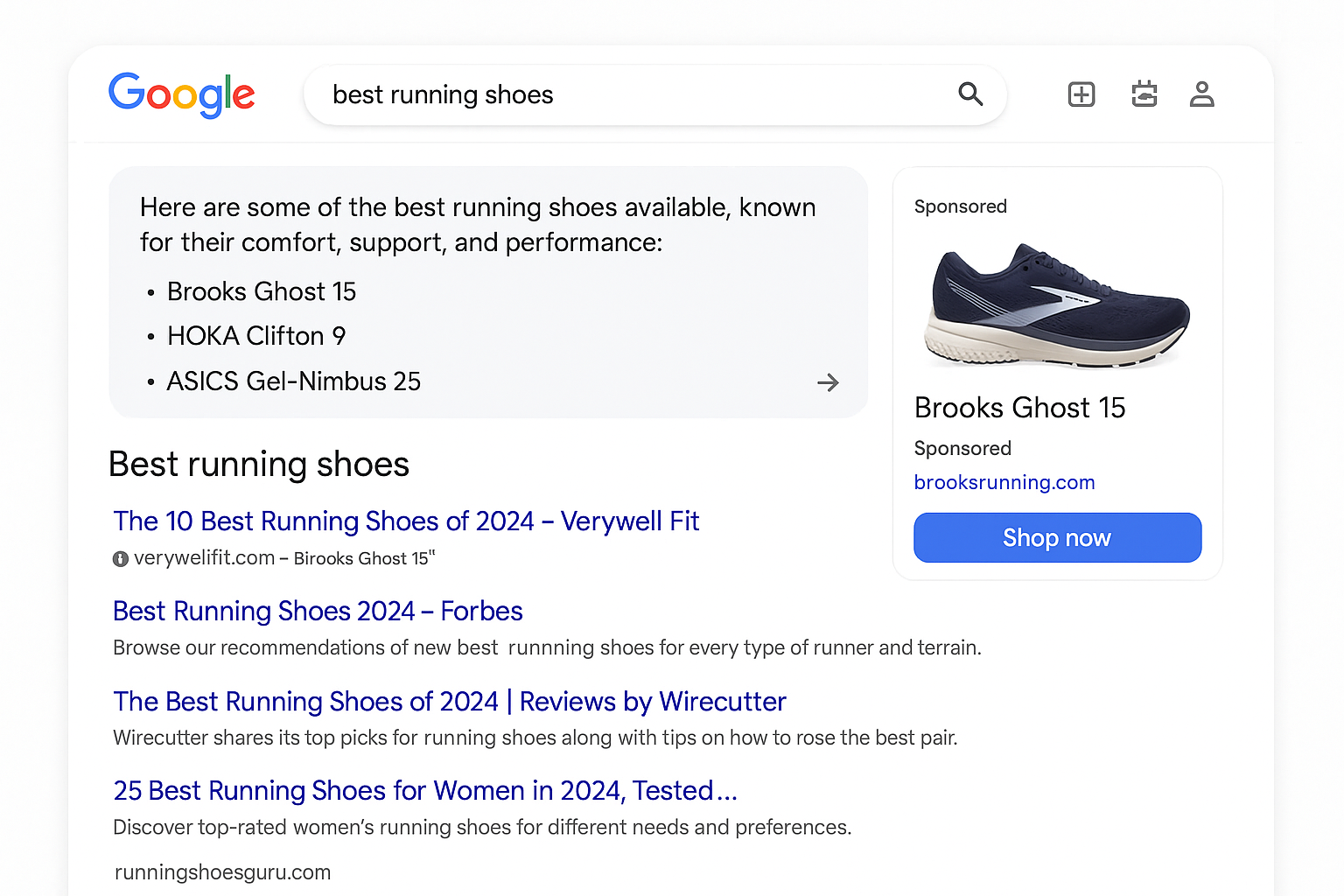Click the 'Sponsored' label above the shoe image
This screenshot has width=1344, height=896.
click(x=960, y=206)
